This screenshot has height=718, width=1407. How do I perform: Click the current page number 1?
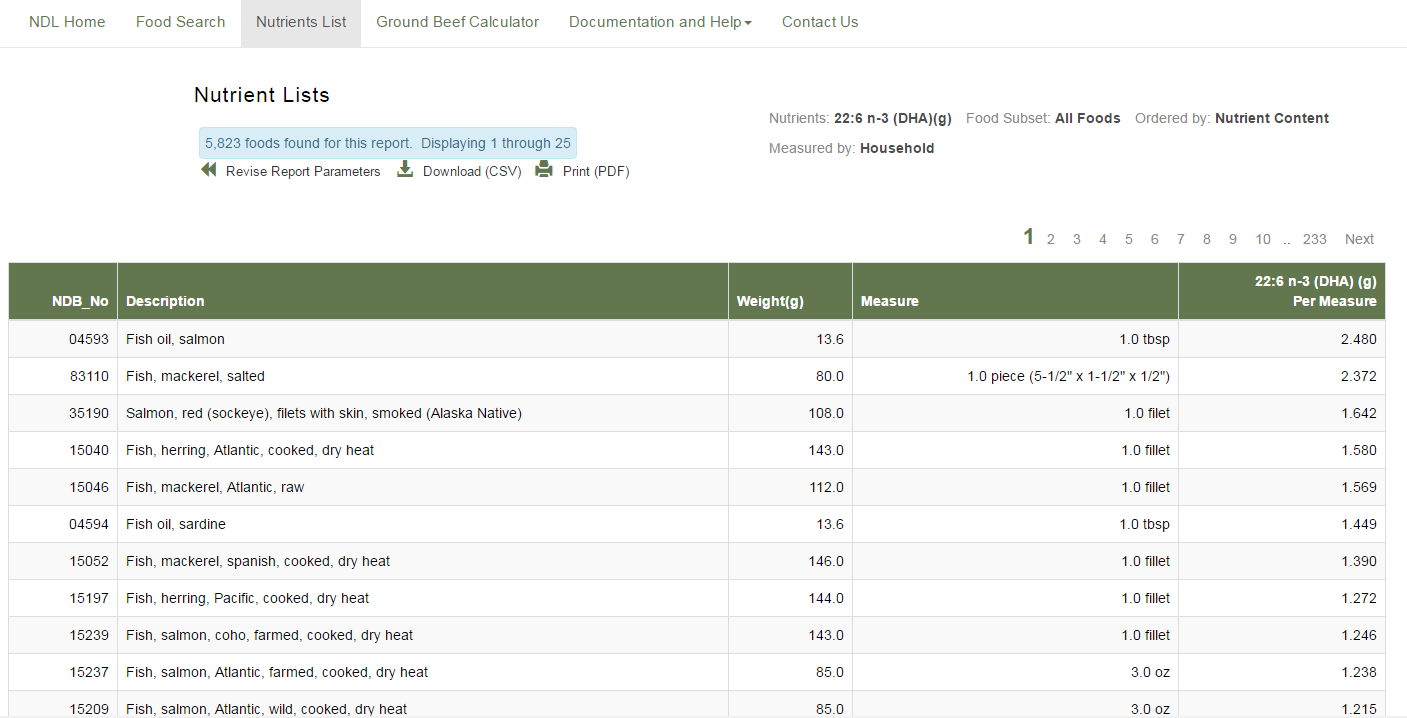click(x=1028, y=237)
